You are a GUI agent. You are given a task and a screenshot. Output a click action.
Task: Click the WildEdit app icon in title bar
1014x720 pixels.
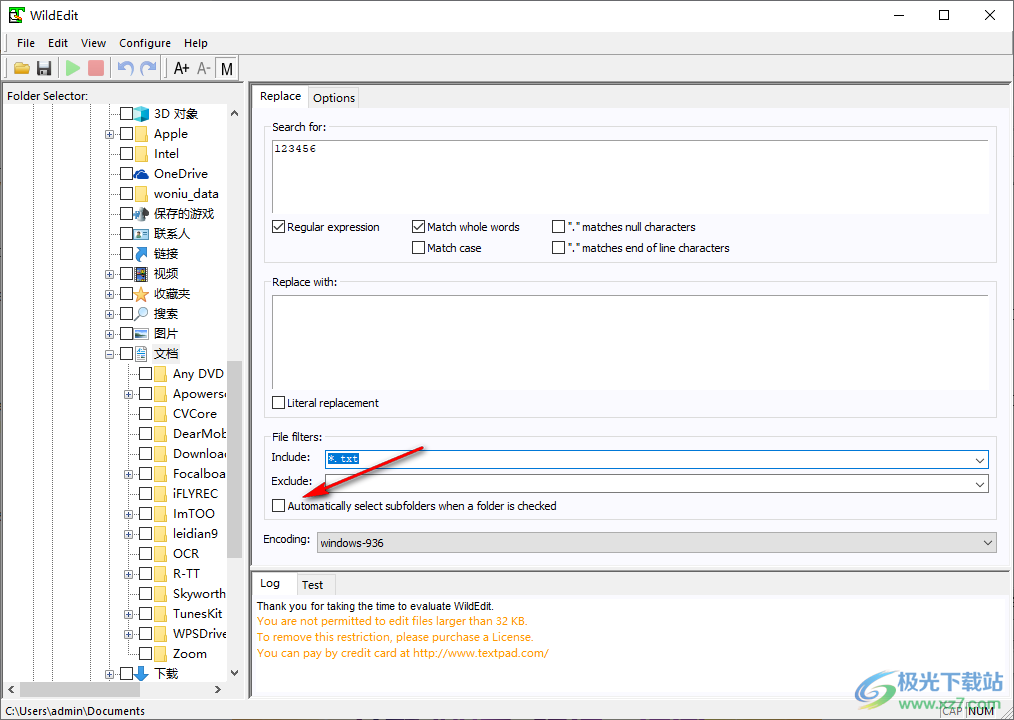tap(16, 15)
